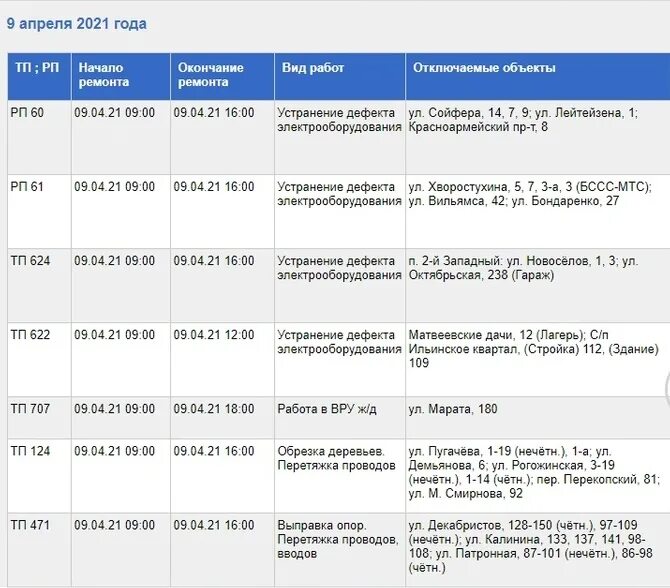The width and height of the screenshot is (670, 588).
Task: Select the 'ТП 622' cell
Action: [39, 359]
